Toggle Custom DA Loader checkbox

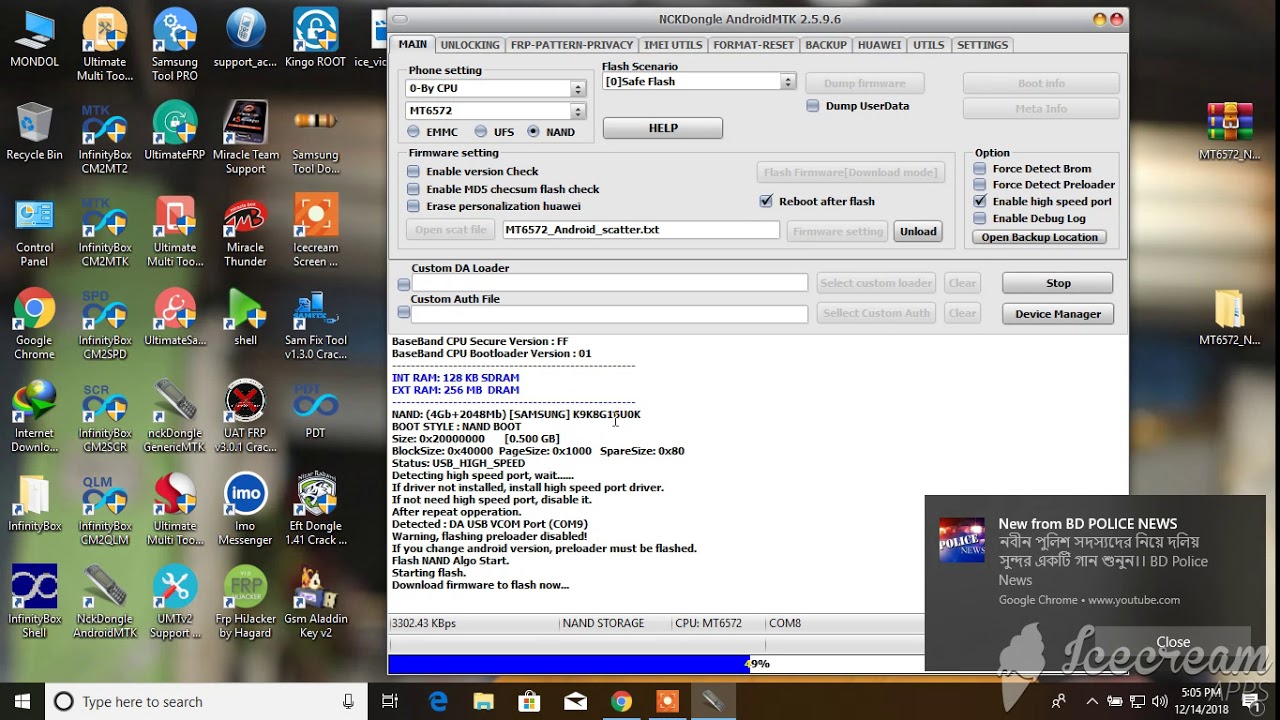pyautogui.click(x=404, y=284)
